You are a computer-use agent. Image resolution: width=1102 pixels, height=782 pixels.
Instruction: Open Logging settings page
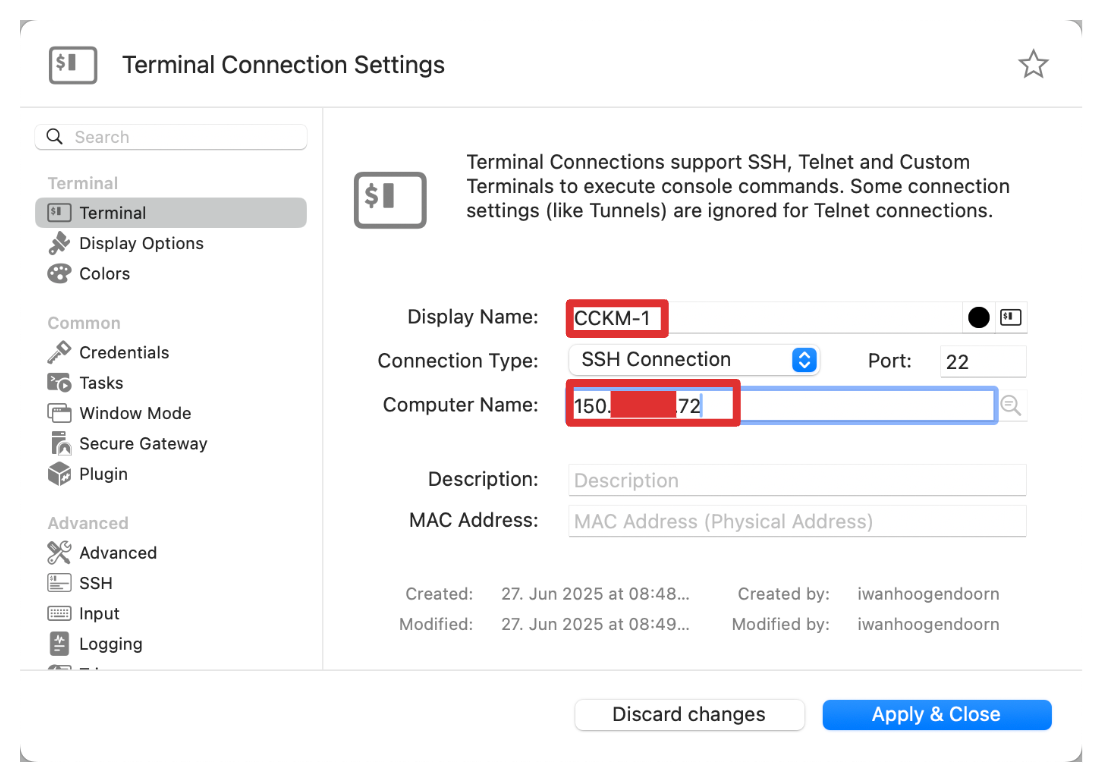pos(110,644)
